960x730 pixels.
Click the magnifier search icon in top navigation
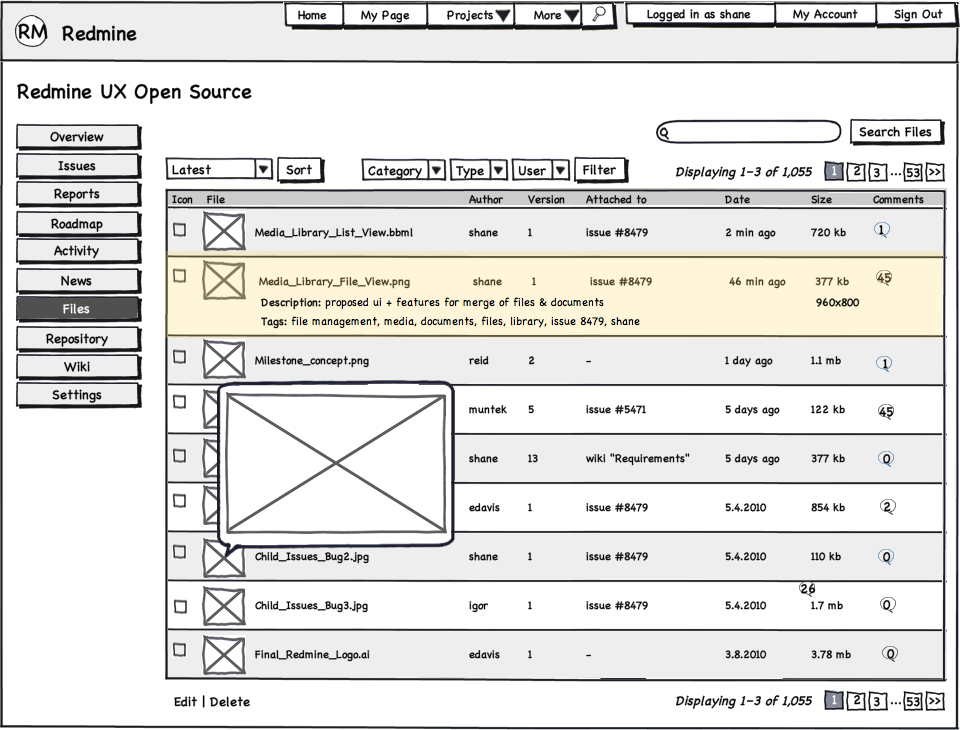point(598,14)
